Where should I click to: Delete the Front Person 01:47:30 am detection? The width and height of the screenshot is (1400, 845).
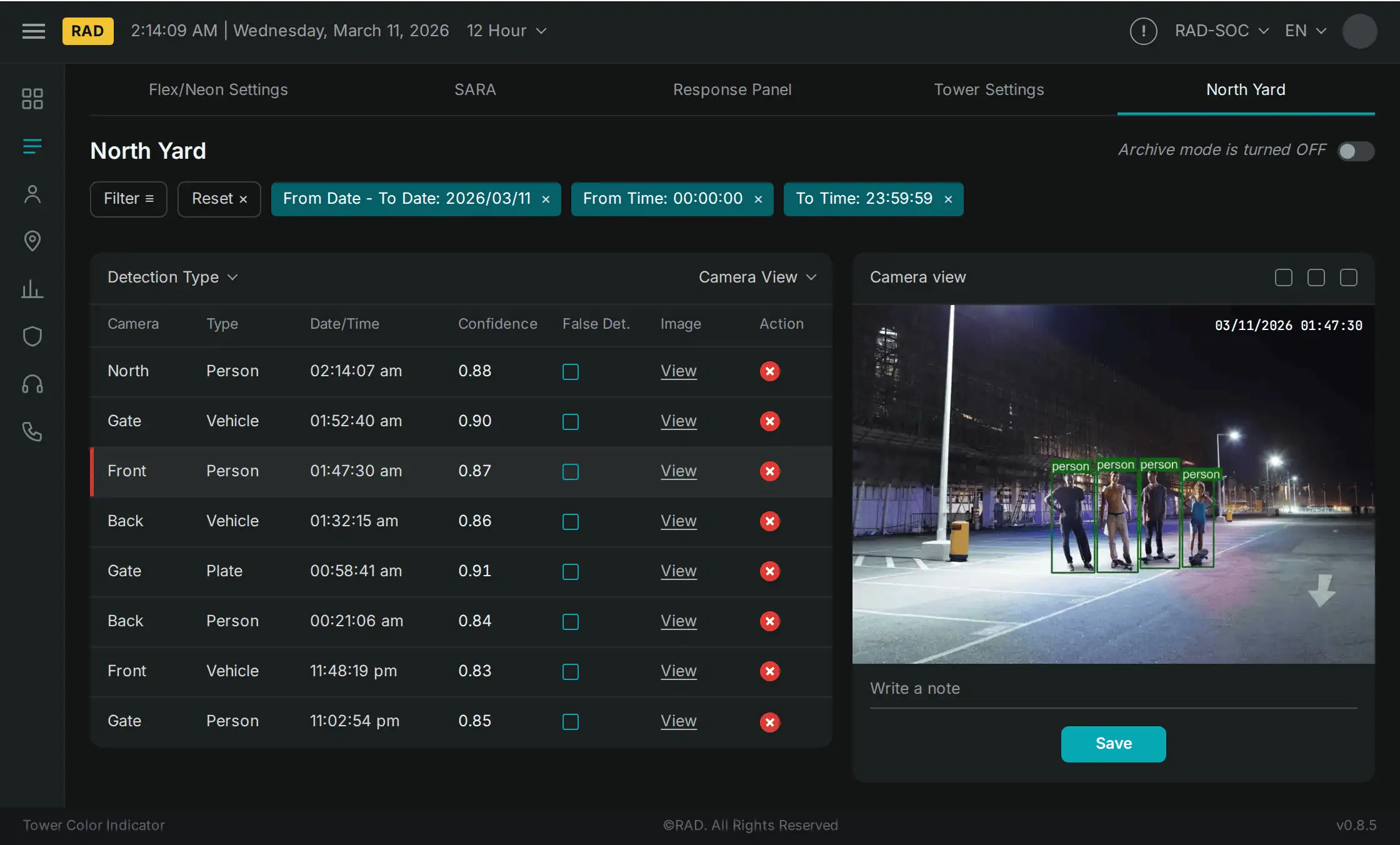click(x=770, y=471)
